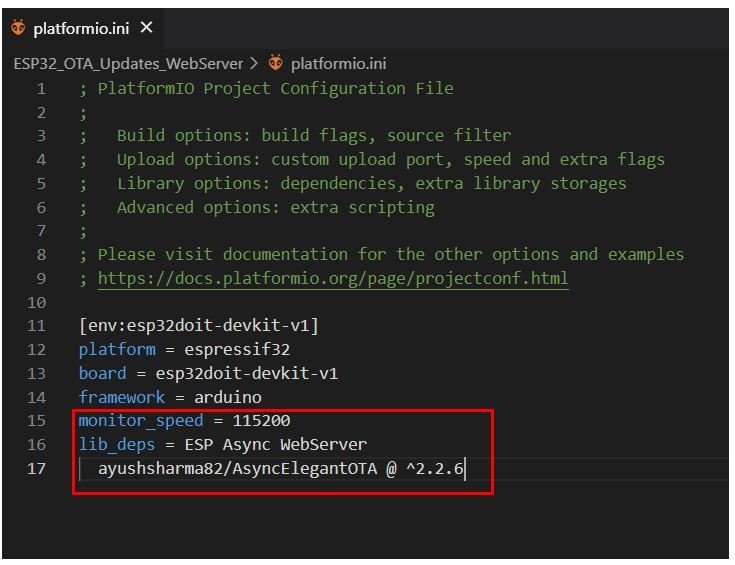Click the ESP Async WebServer library value
Viewport: 735px width, 565px height.
point(276,444)
